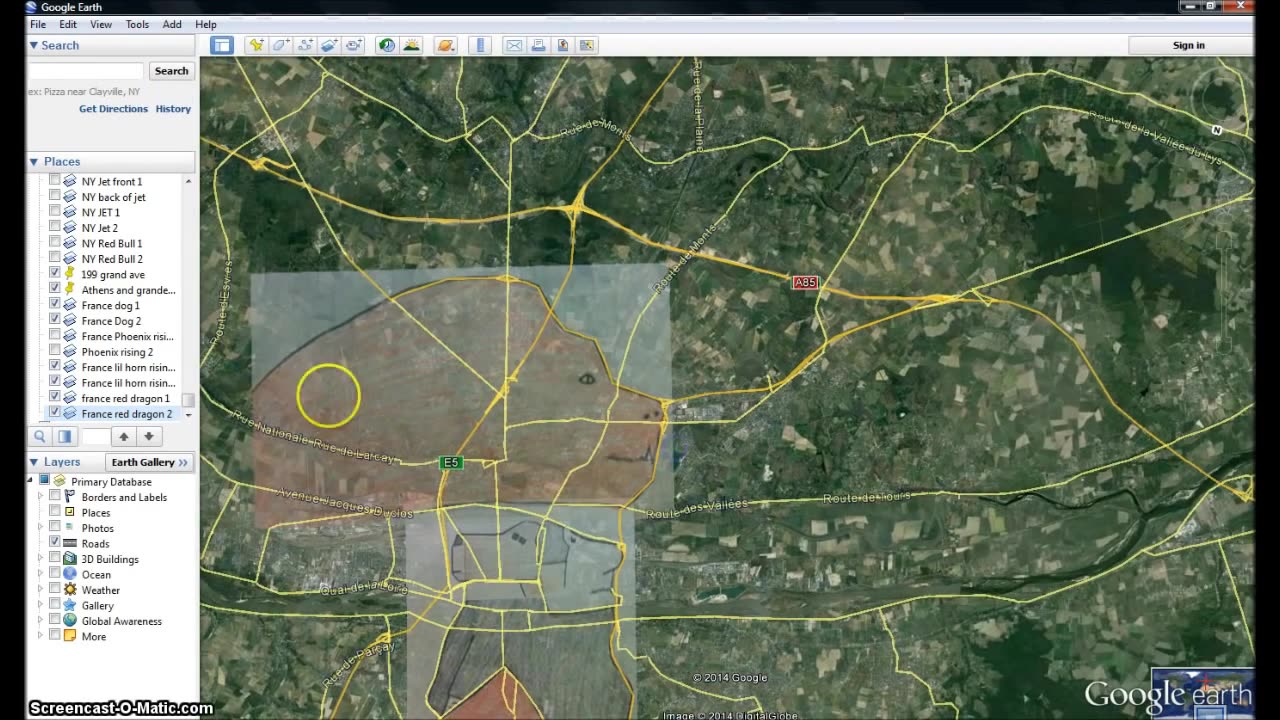Click the Places list scrollbar down arrow
Viewport: 1280px width, 720px height.
(188, 414)
